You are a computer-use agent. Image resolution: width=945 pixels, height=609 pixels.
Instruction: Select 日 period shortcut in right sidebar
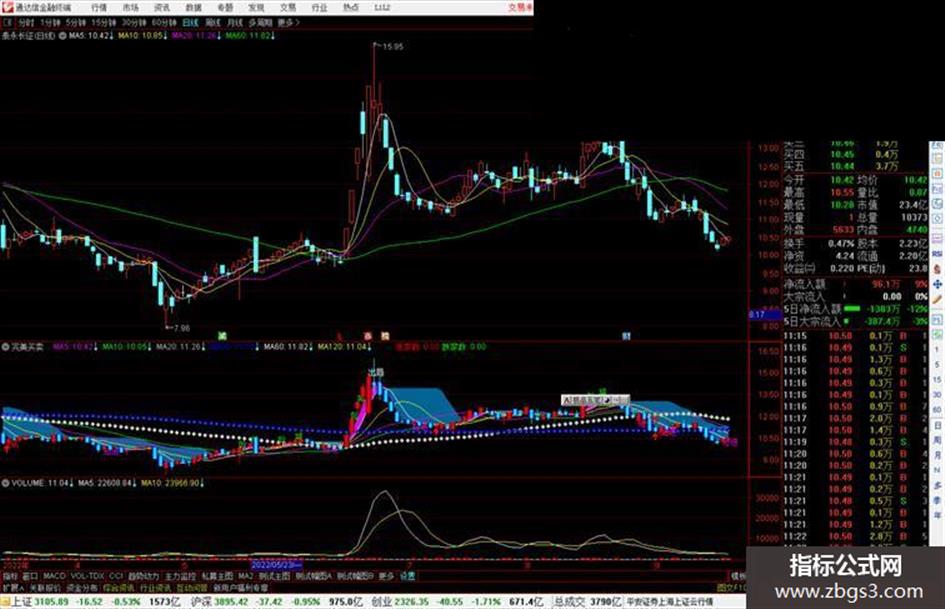click(x=937, y=425)
